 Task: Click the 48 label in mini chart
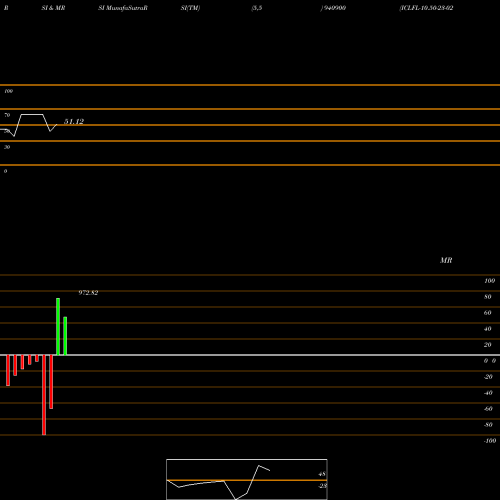322,474
